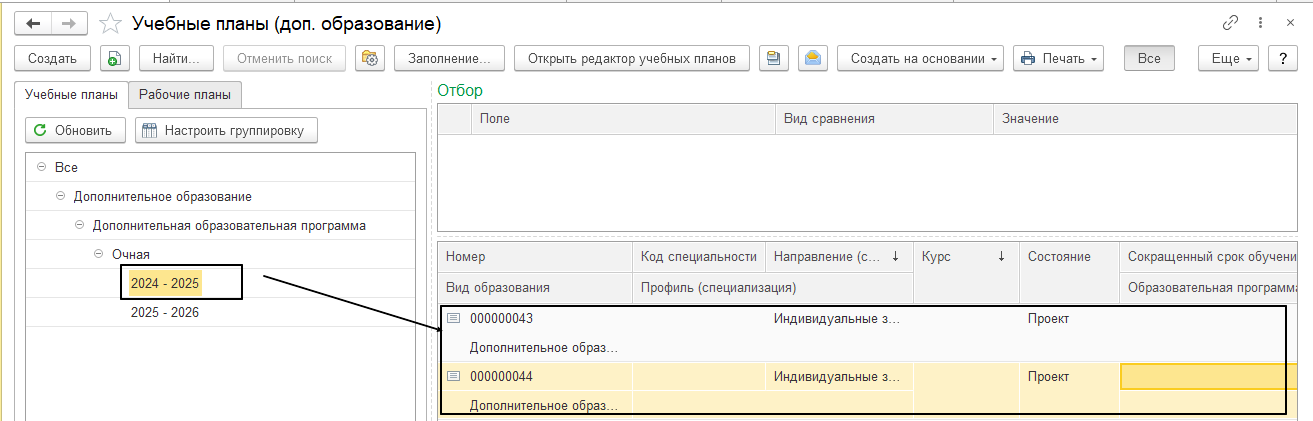
Task: Click the forward navigation arrow
Action: point(68,22)
